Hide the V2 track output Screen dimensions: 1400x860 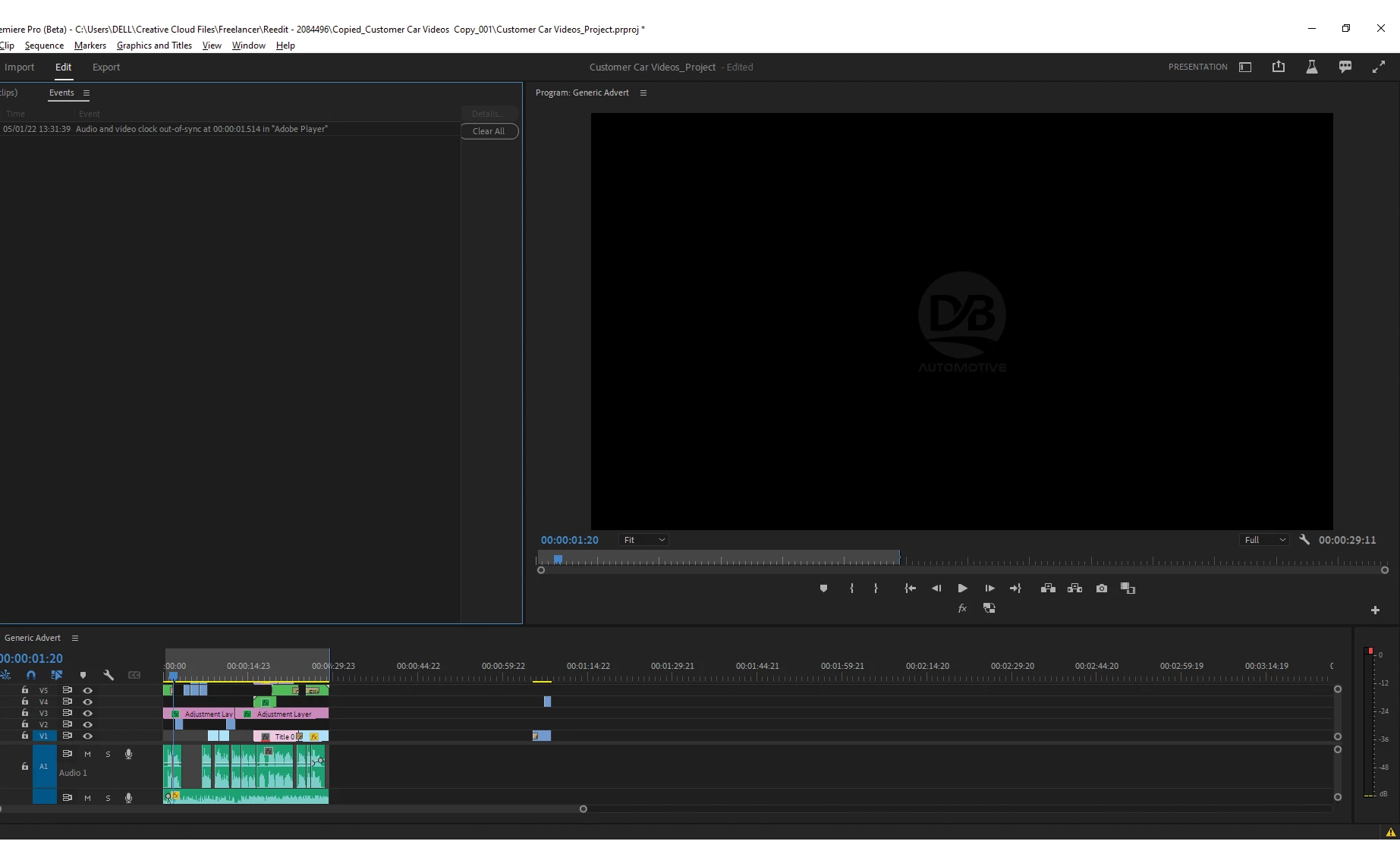(x=87, y=725)
